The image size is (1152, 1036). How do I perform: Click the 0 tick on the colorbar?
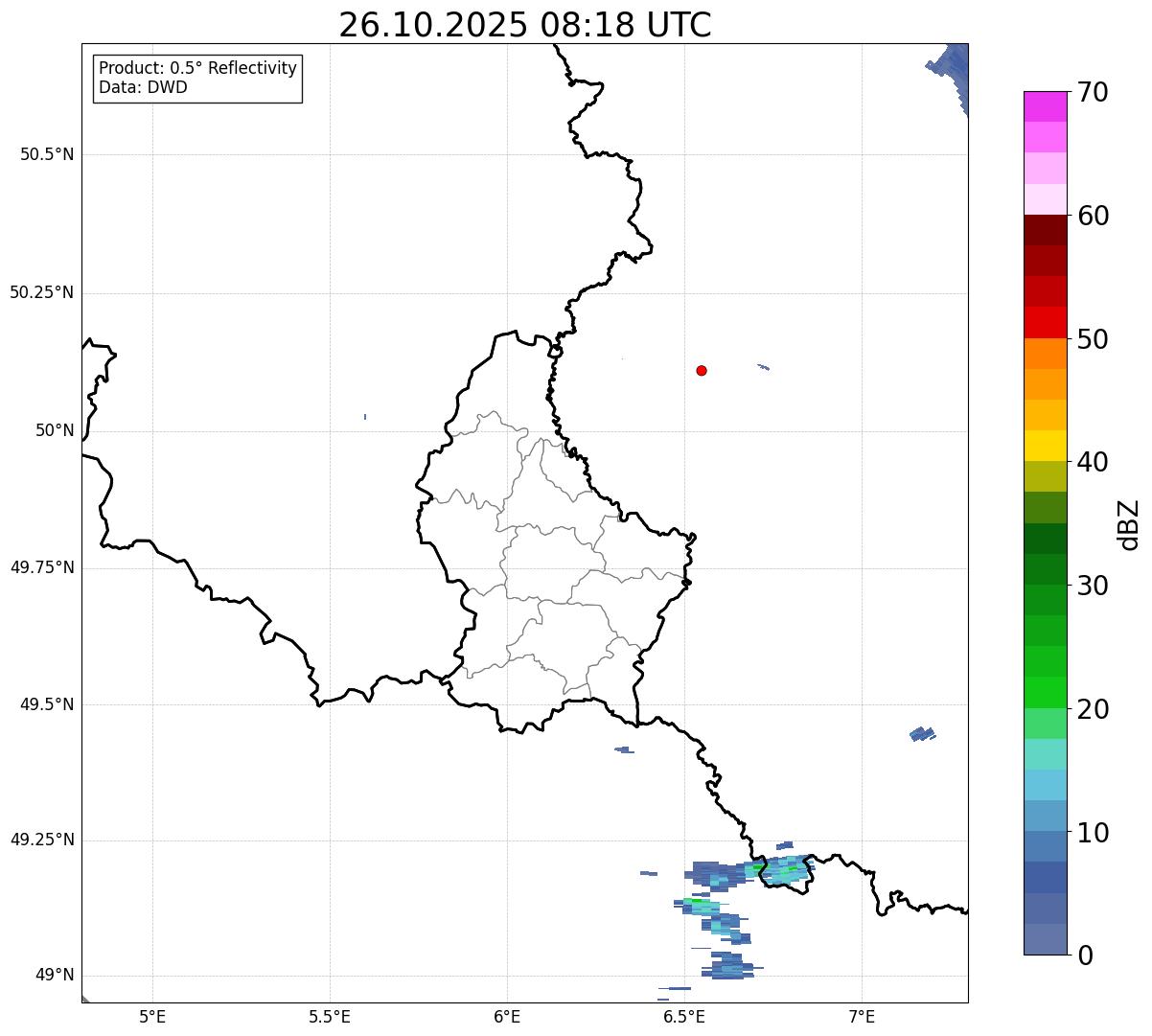tap(1085, 955)
